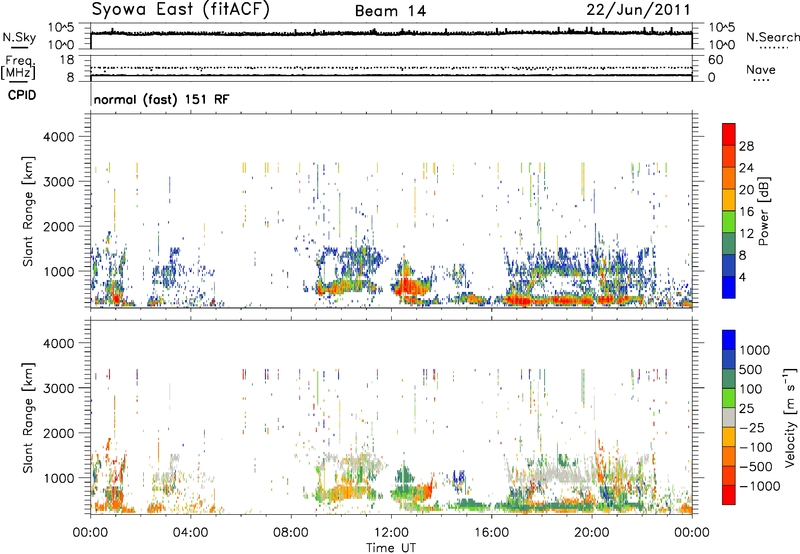Click the "Power [dB]" colorbar title
The height and width of the screenshot is (554, 800).
pos(763,211)
